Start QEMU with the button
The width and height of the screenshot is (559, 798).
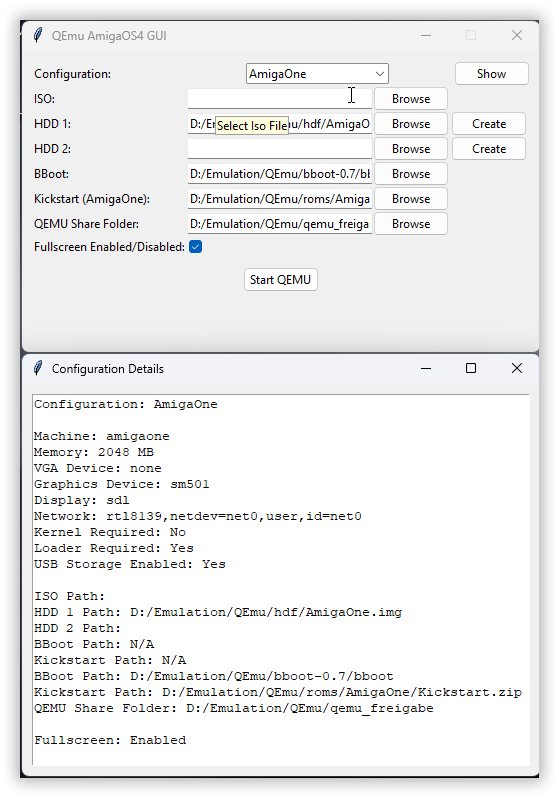281,280
